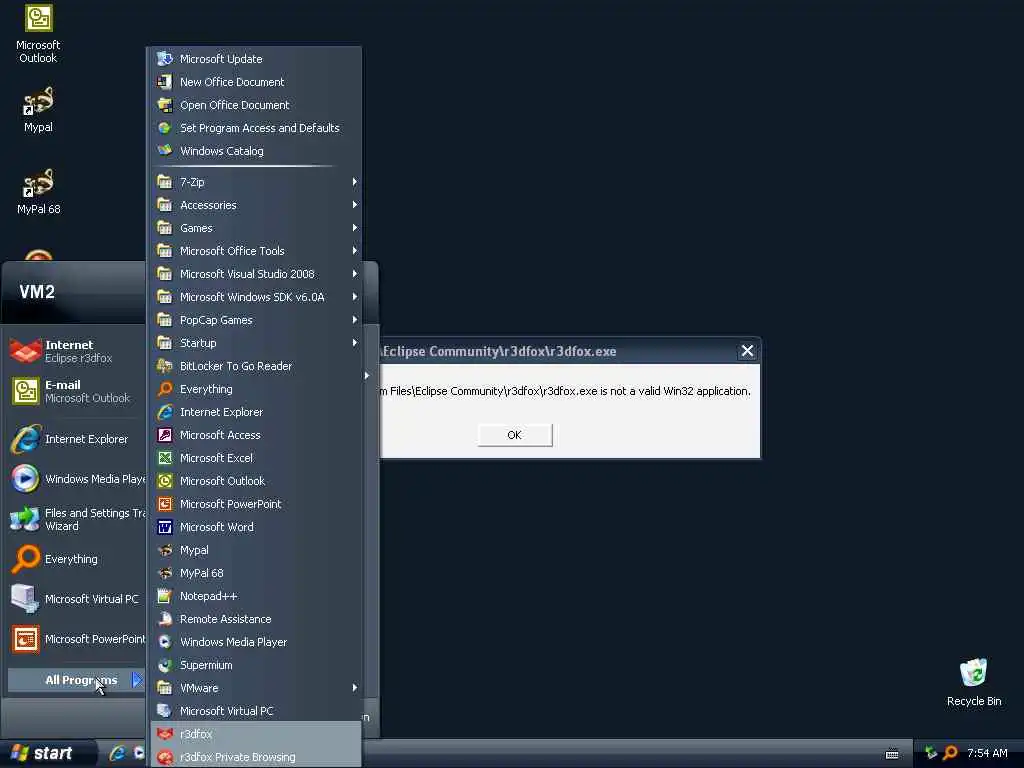Open Microsoft PowerPoint in All Programs list
1024x768 pixels.
[x=255, y=504]
